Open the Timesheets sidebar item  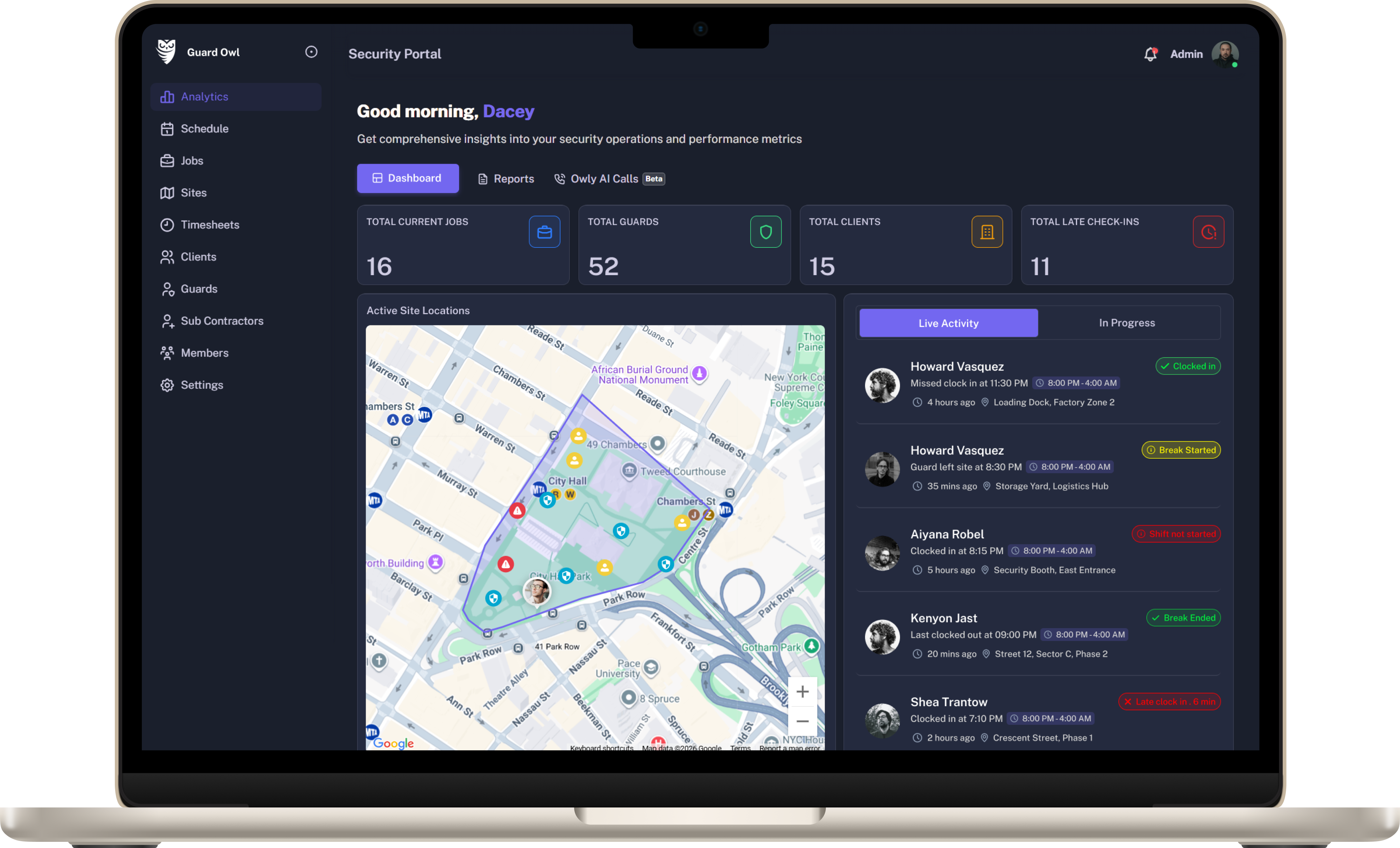pyautogui.click(x=209, y=225)
